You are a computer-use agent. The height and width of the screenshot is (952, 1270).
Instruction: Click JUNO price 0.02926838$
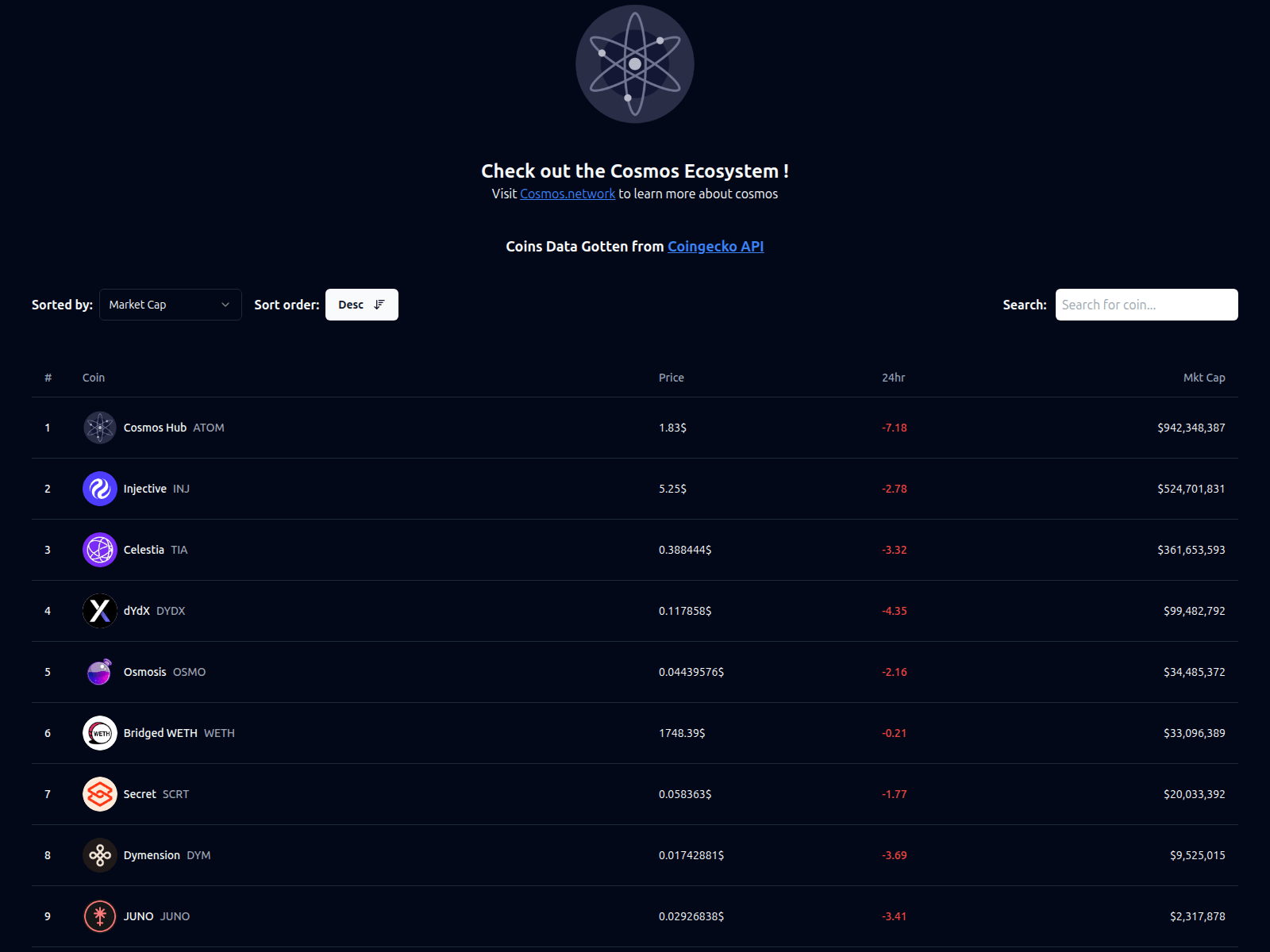pos(691,916)
